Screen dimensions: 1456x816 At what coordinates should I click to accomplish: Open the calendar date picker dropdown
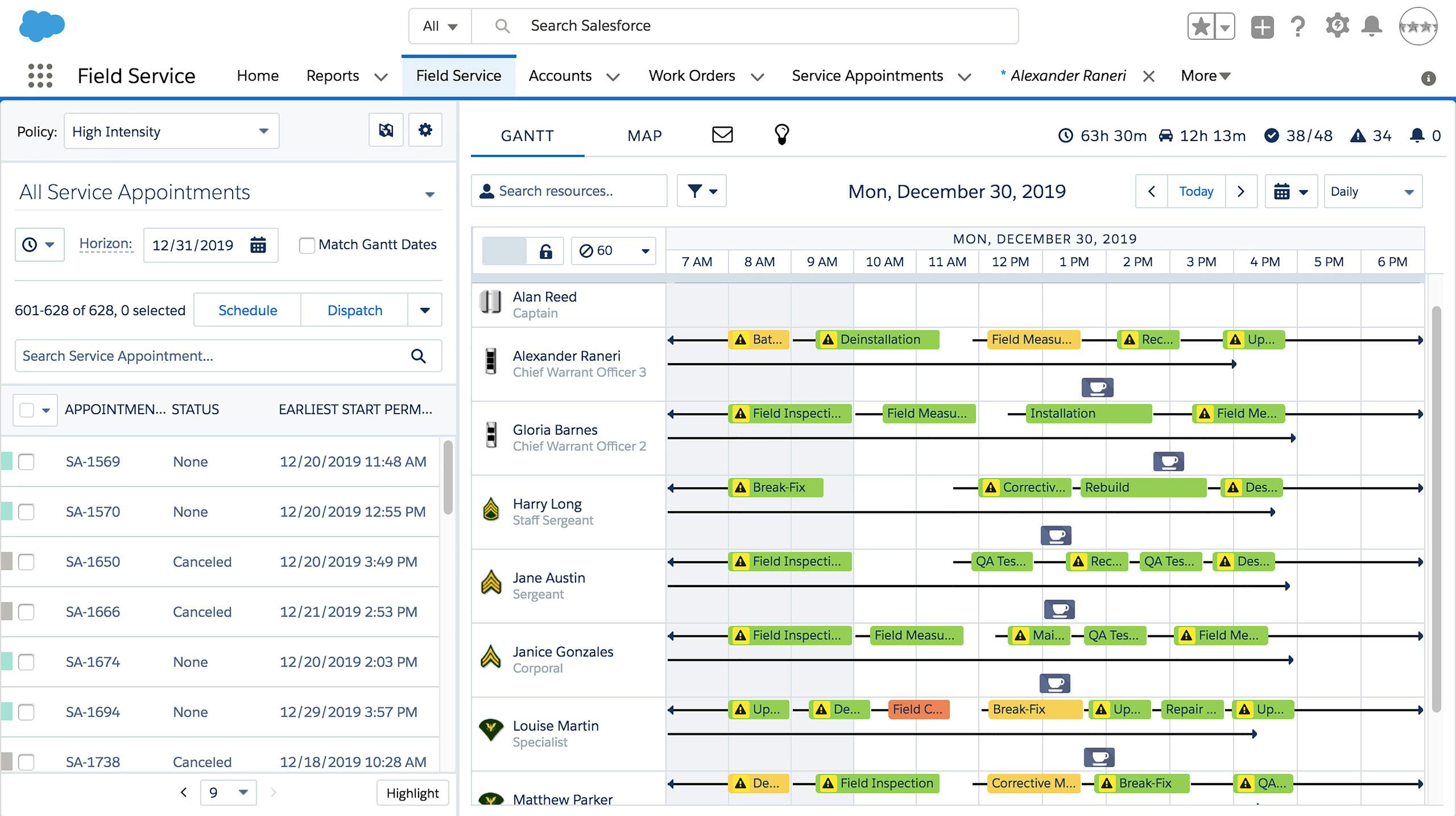pyautogui.click(x=1291, y=191)
